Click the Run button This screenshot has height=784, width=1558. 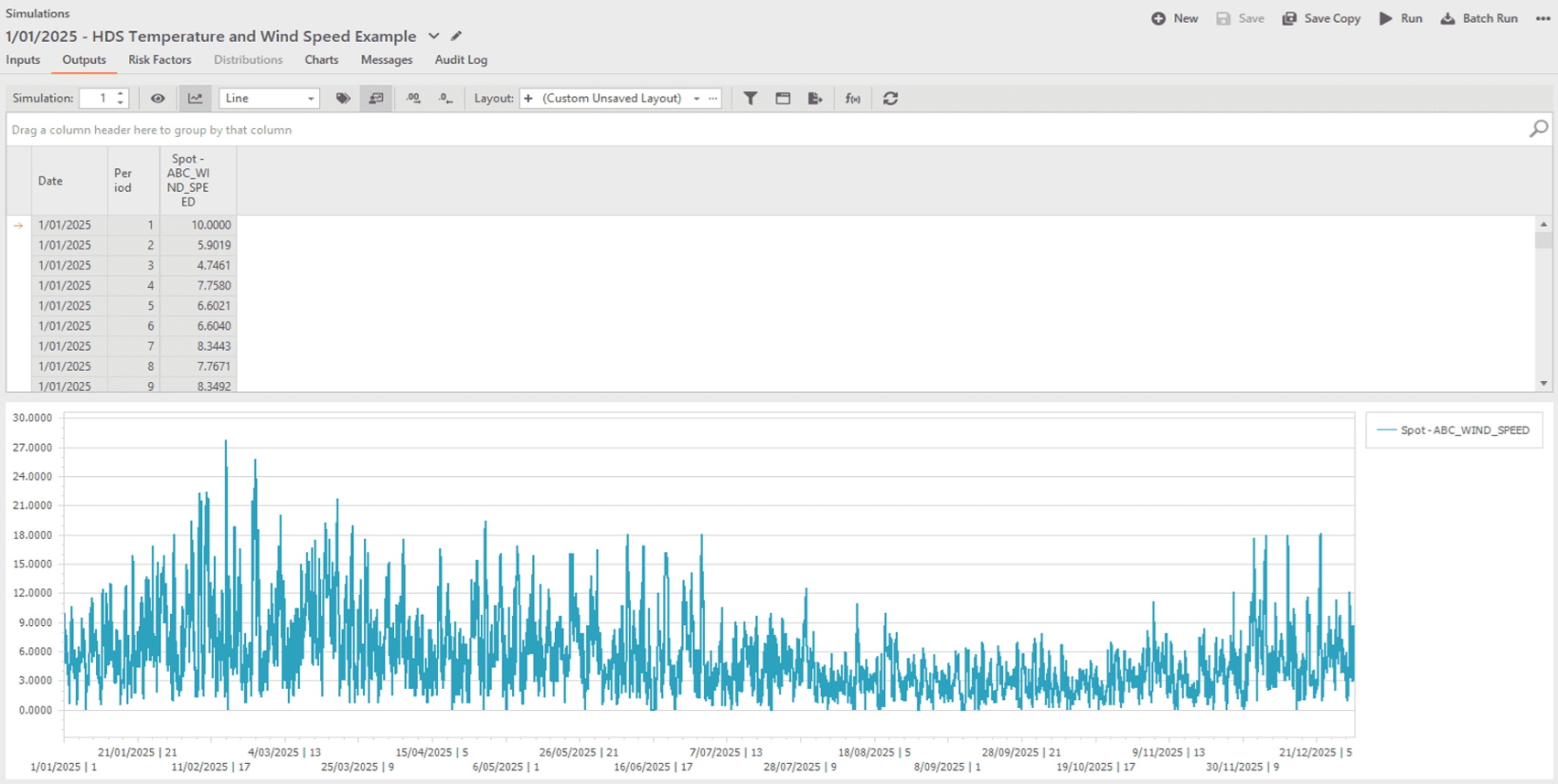(1401, 18)
